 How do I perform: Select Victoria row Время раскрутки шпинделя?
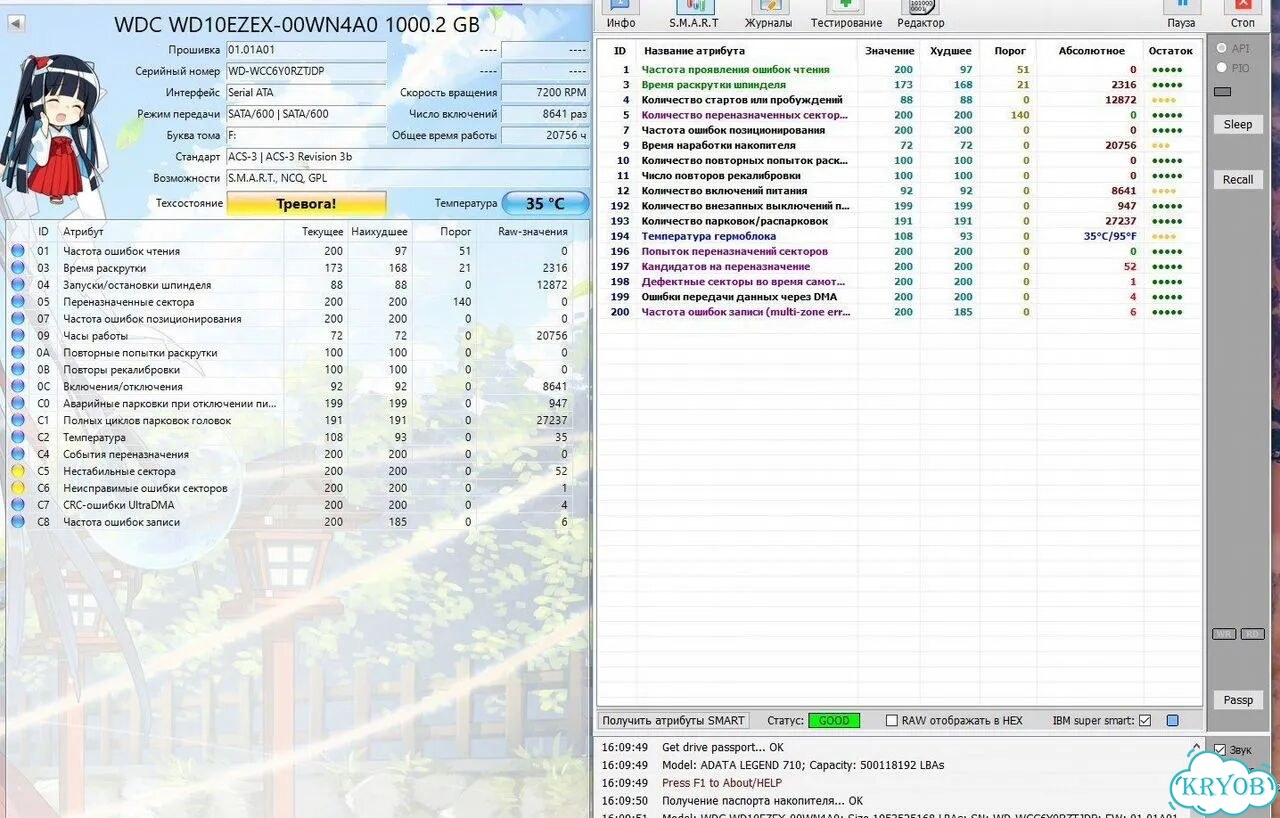899,85
